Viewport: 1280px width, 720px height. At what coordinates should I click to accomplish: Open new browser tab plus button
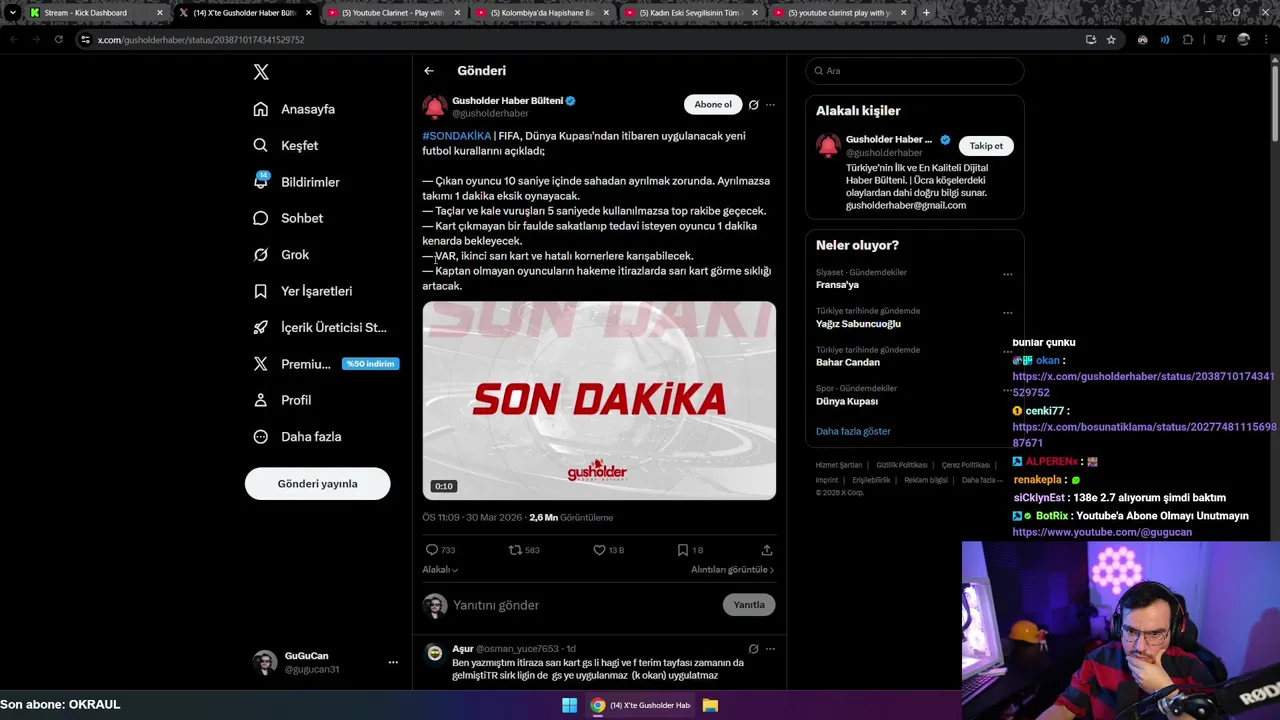(x=926, y=13)
